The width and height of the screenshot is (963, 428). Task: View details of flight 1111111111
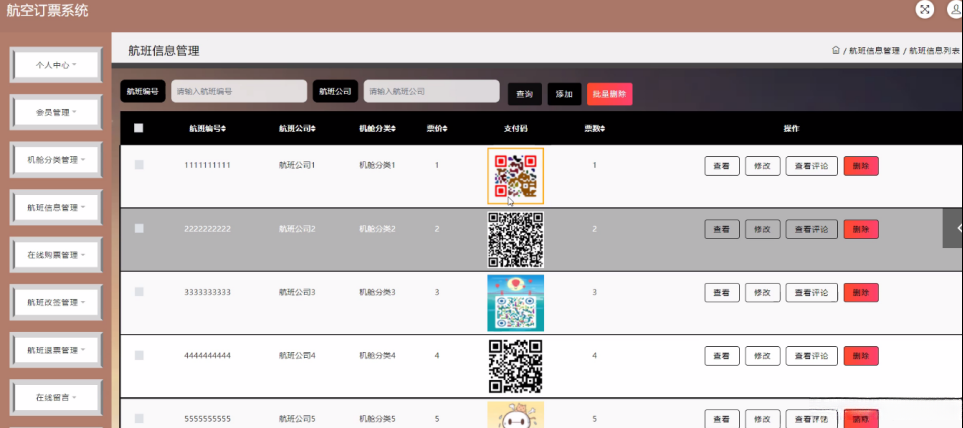[x=722, y=166]
